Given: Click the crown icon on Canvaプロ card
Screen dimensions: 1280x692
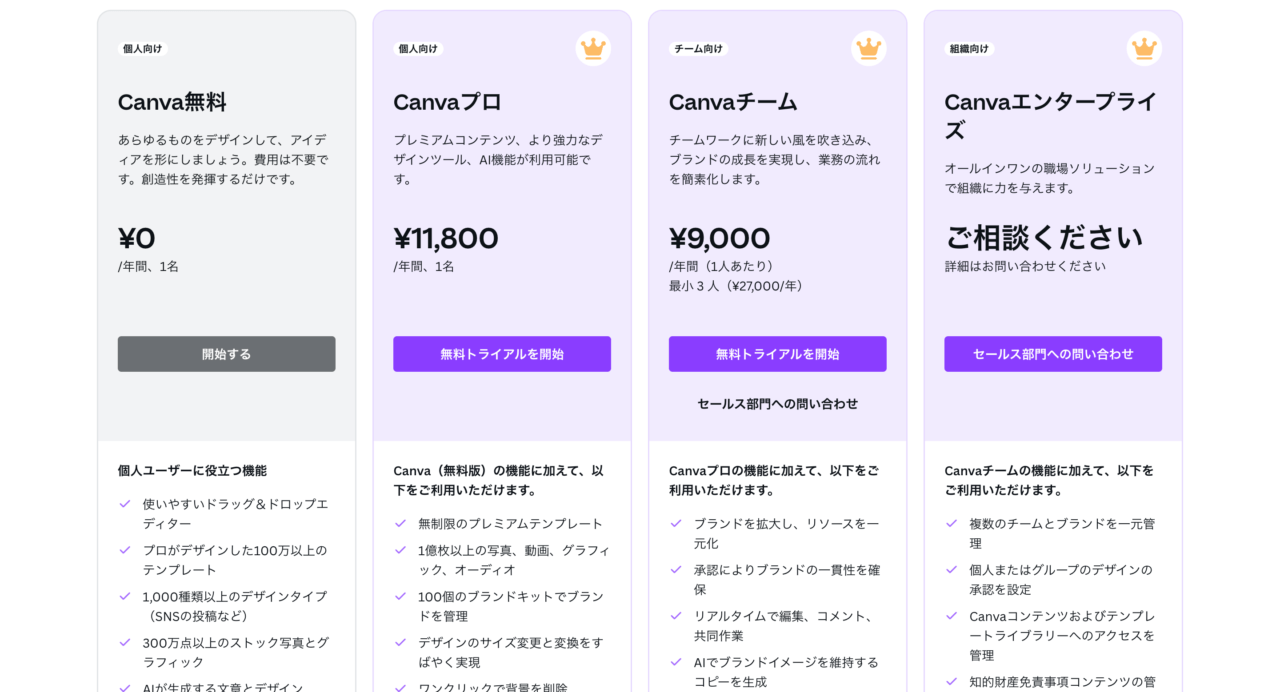Looking at the screenshot, I should coord(593,48).
